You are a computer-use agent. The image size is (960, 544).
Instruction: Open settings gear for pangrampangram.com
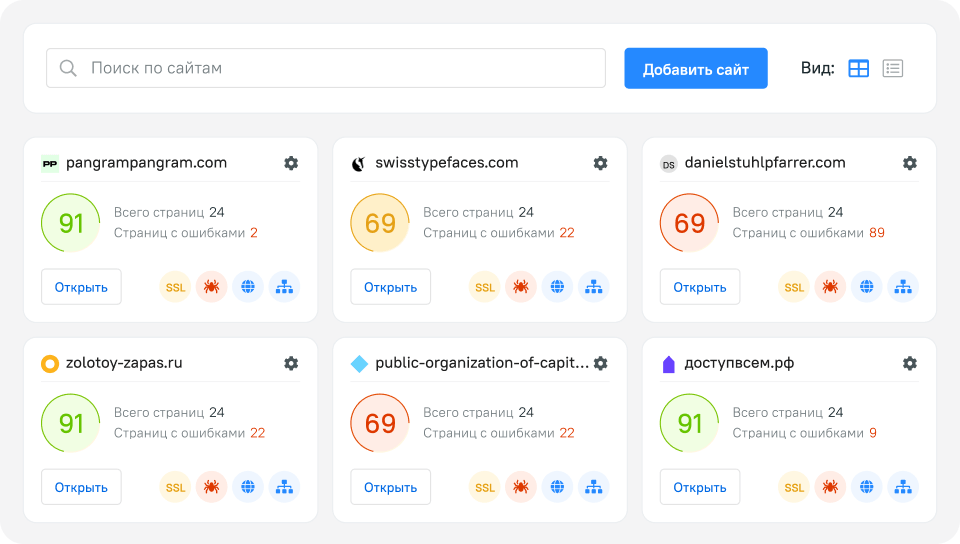tap(291, 163)
